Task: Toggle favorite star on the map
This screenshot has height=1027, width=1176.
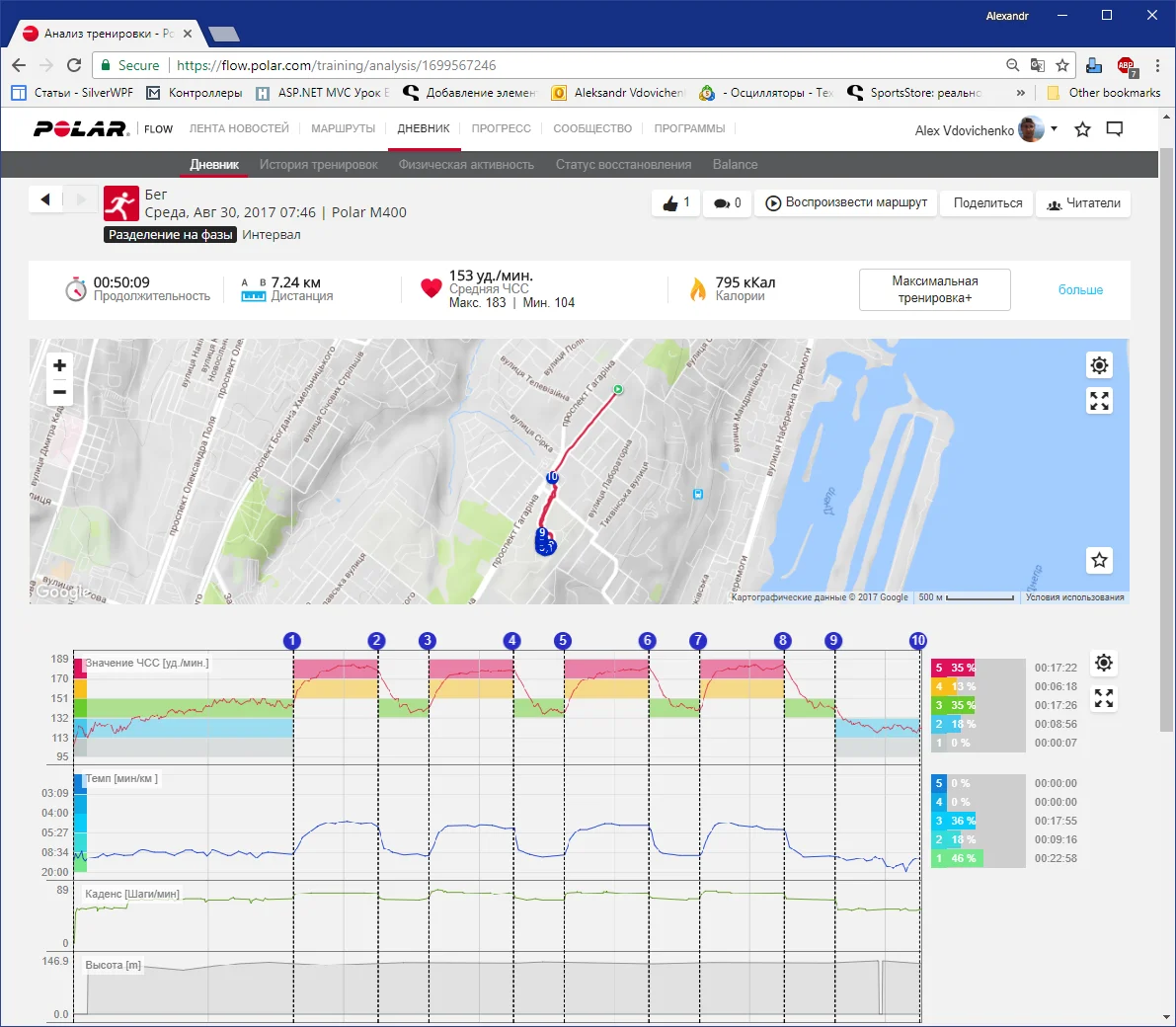Action: tap(1099, 560)
